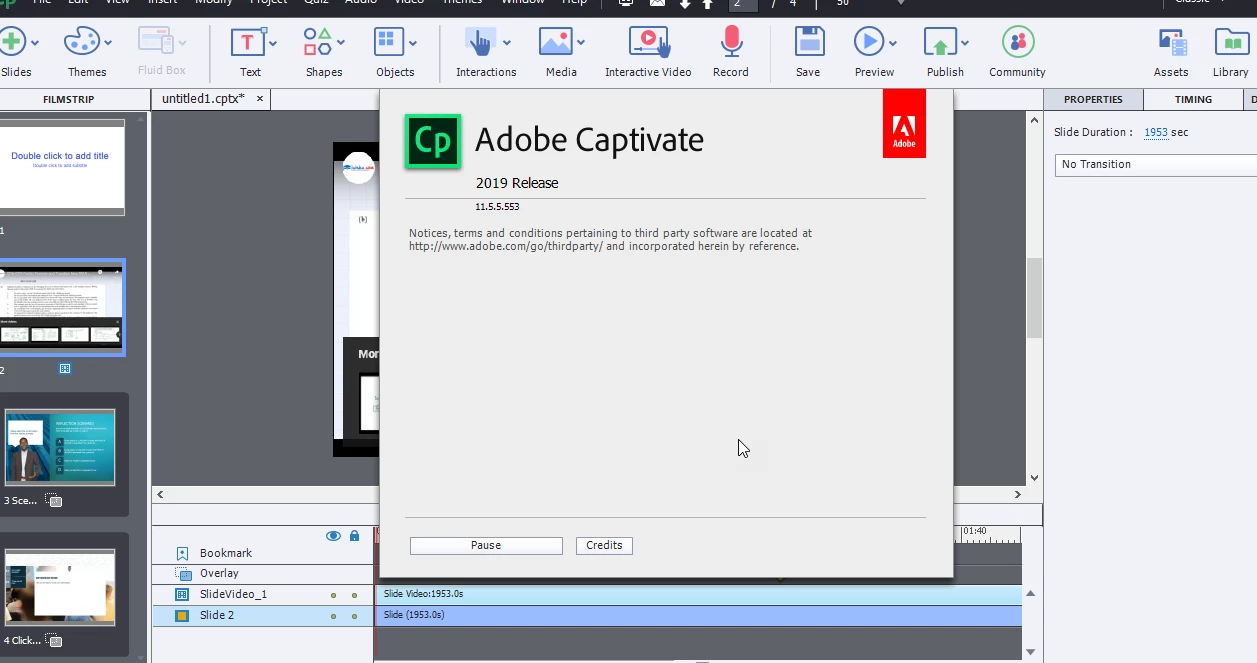Screen dimensions: 1257x663
Task: Toggle all layers visibility eye in timeline header
Action: pyautogui.click(x=333, y=536)
